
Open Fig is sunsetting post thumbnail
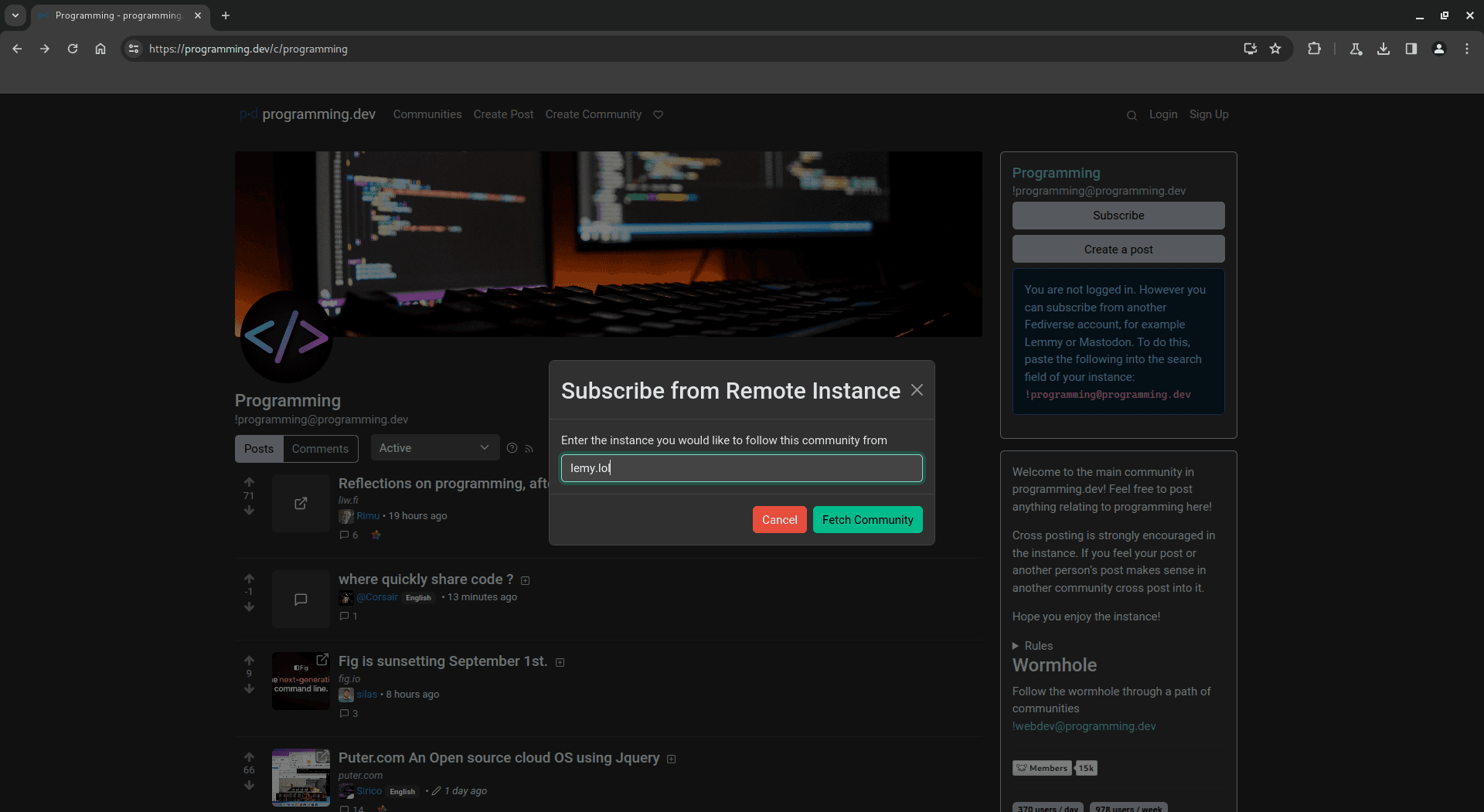(301, 681)
